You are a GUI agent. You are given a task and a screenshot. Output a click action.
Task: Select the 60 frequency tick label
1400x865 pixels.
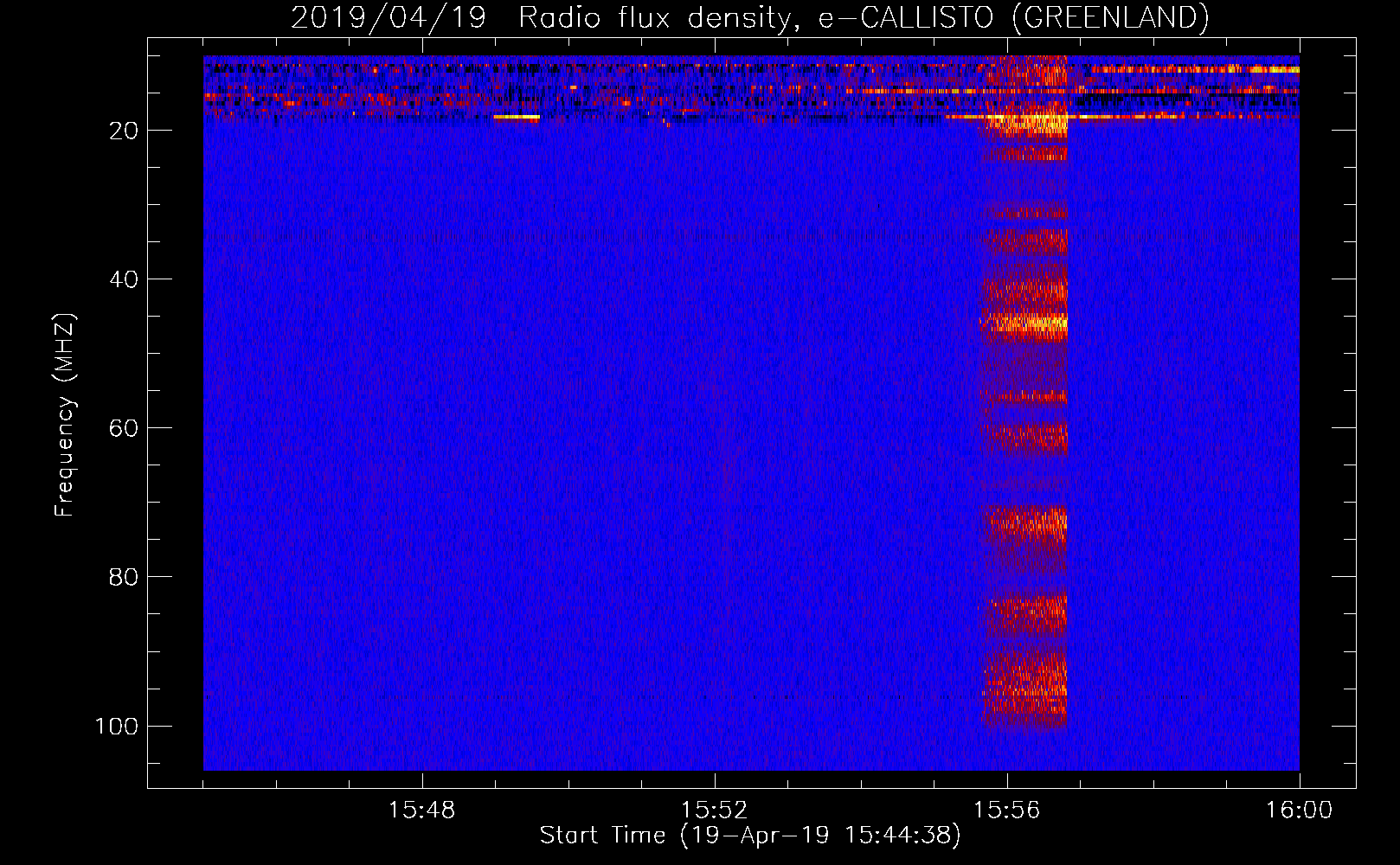[x=124, y=428]
